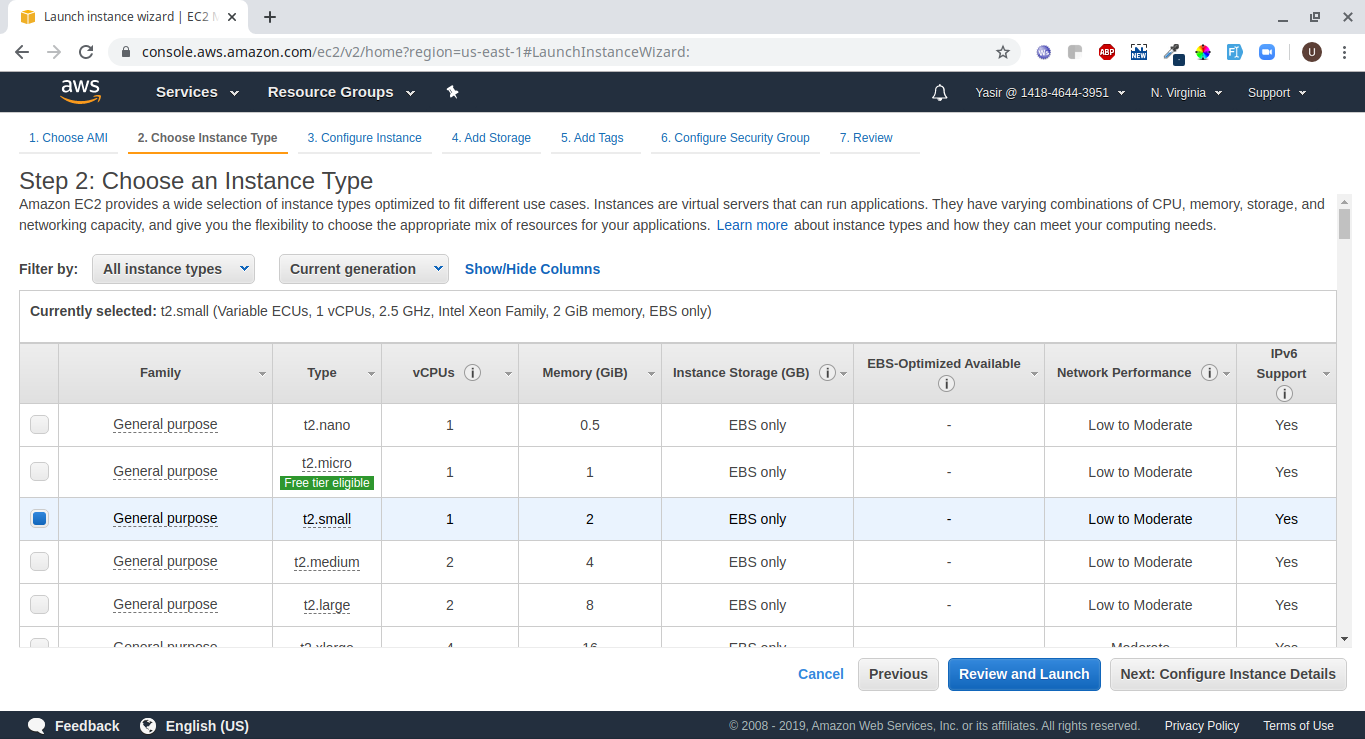
Task: Click the Show/Hide Columns link
Action: click(532, 269)
